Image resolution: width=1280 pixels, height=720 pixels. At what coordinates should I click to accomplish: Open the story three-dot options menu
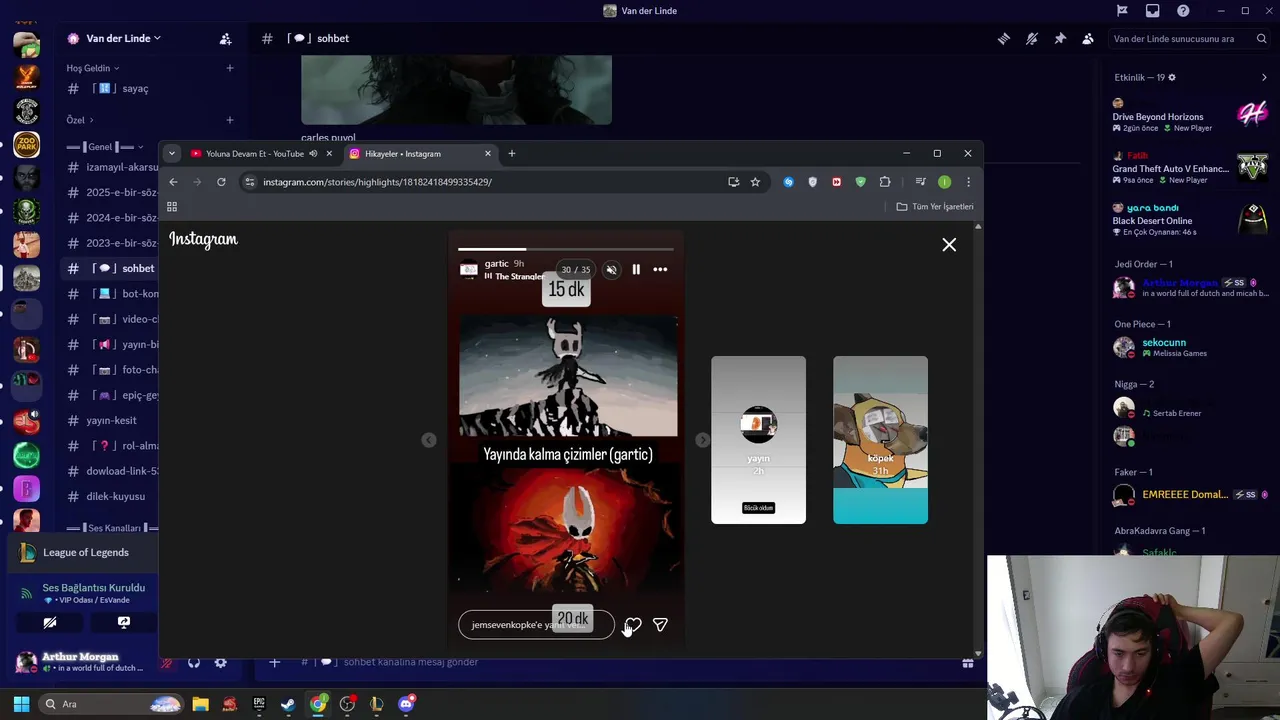pyautogui.click(x=660, y=269)
